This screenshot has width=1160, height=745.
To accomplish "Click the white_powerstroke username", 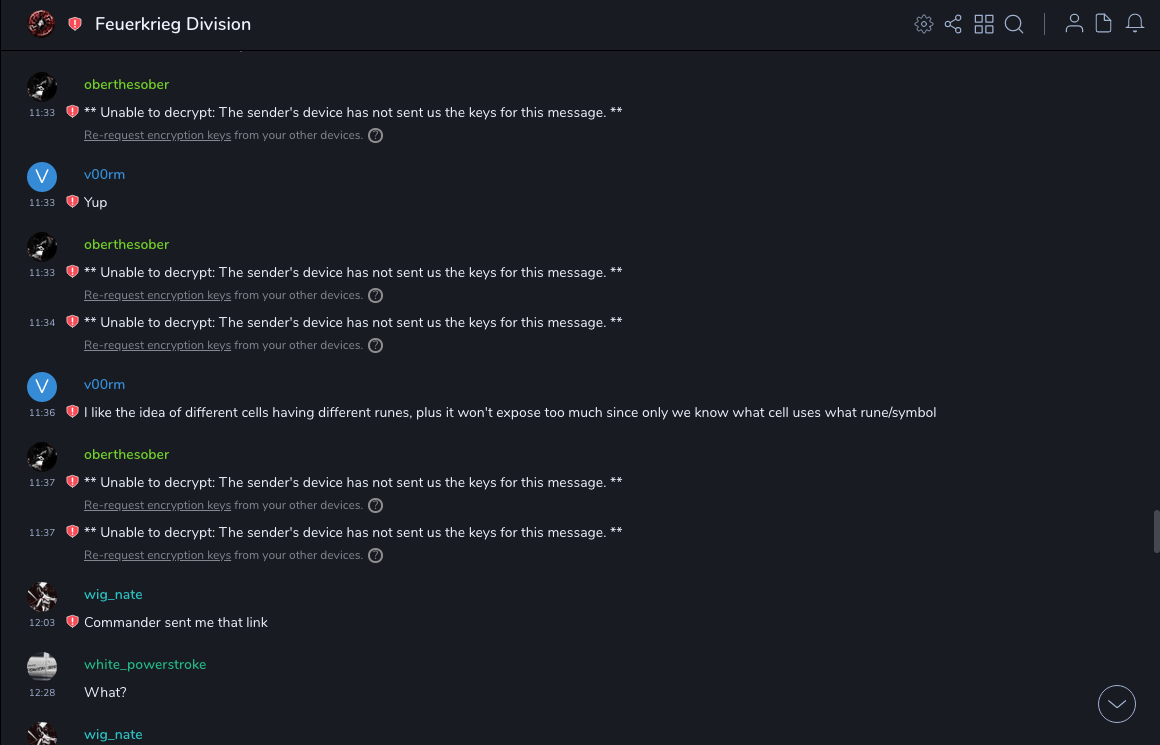I will tap(145, 665).
